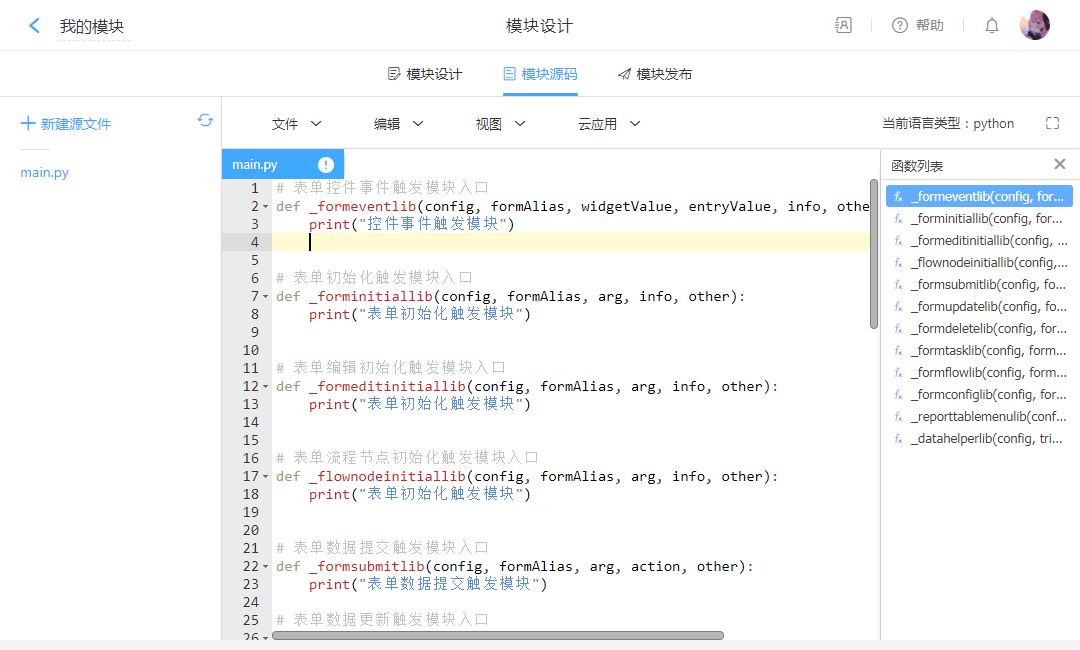The width and height of the screenshot is (1080, 650).
Task: Click the warning icon on the main.py tab
Action: 326,164
